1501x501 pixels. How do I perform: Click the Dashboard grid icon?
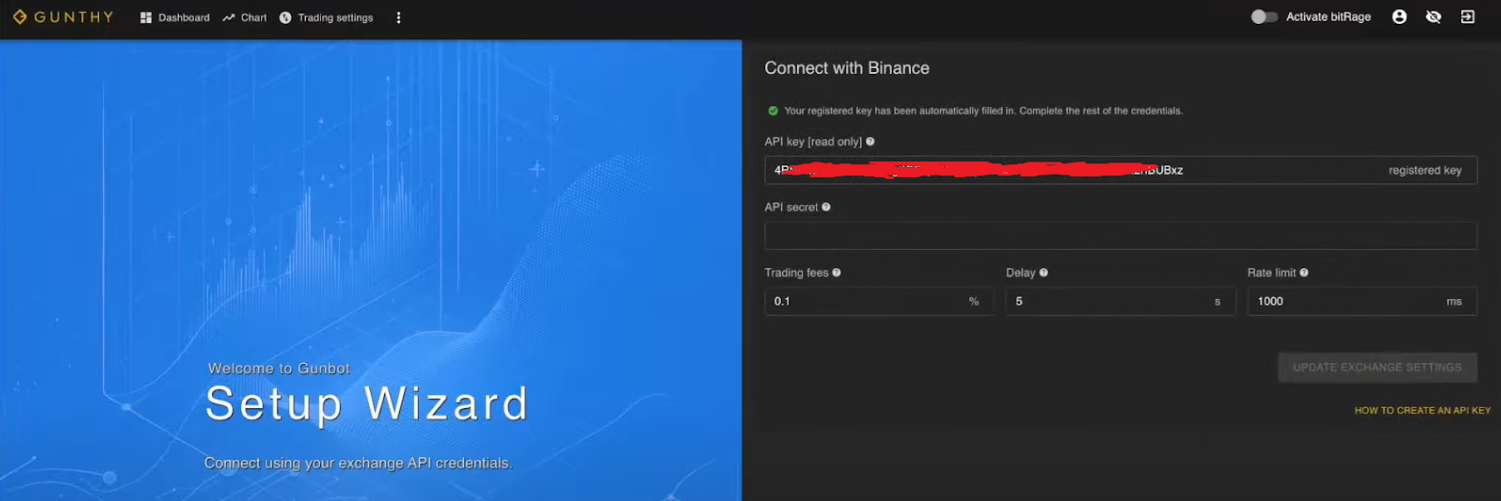click(146, 17)
